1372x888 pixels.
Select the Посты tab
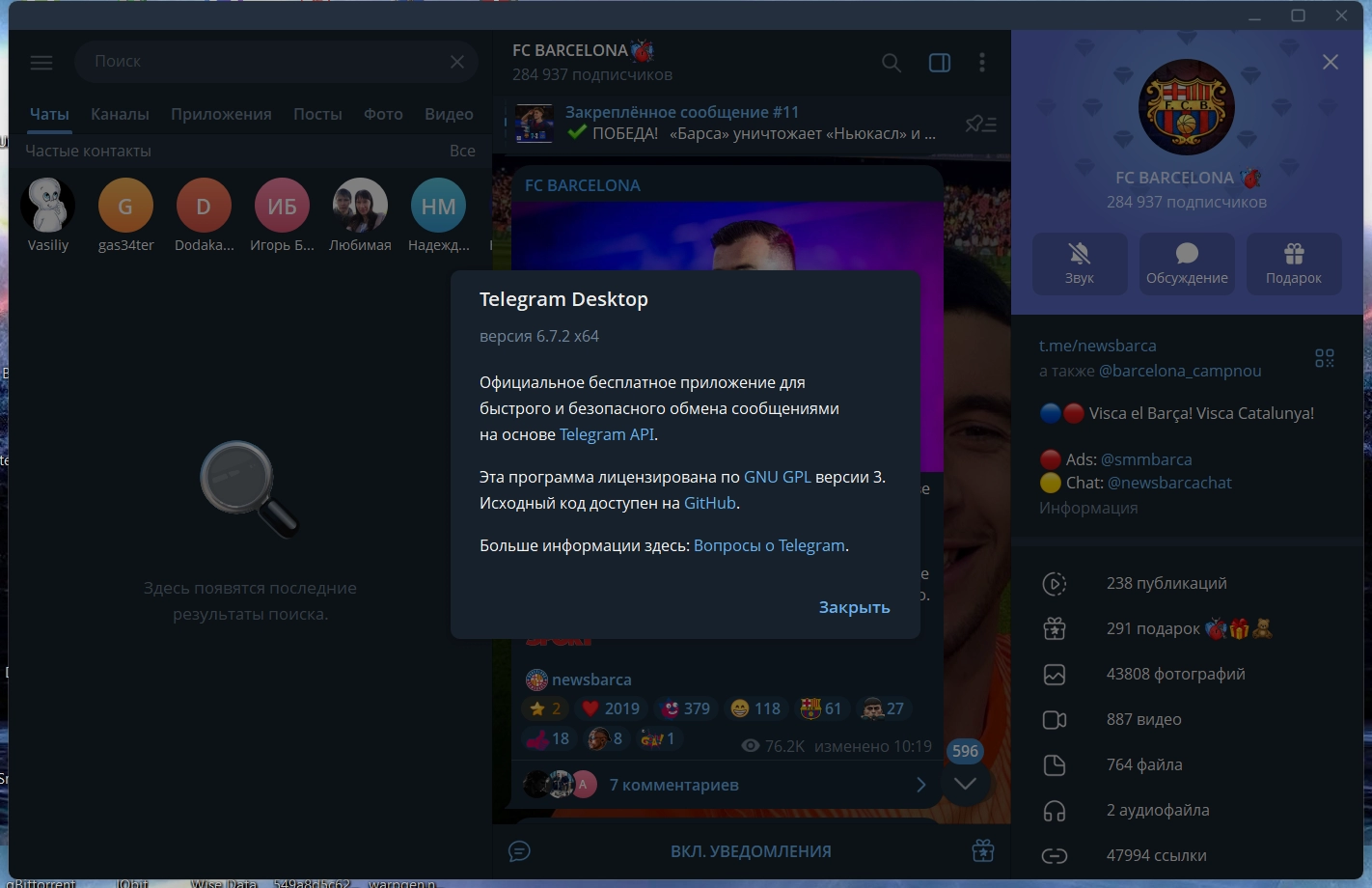pyautogui.click(x=317, y=114)
